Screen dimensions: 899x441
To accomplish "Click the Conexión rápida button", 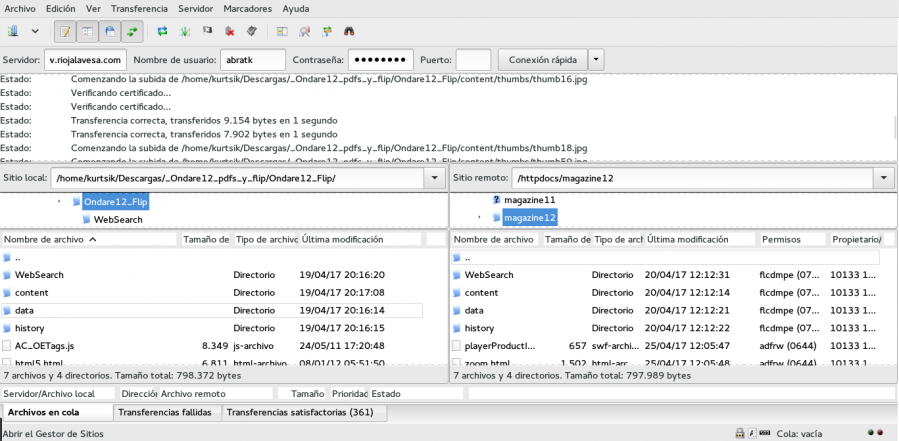I will pos(541,60).
